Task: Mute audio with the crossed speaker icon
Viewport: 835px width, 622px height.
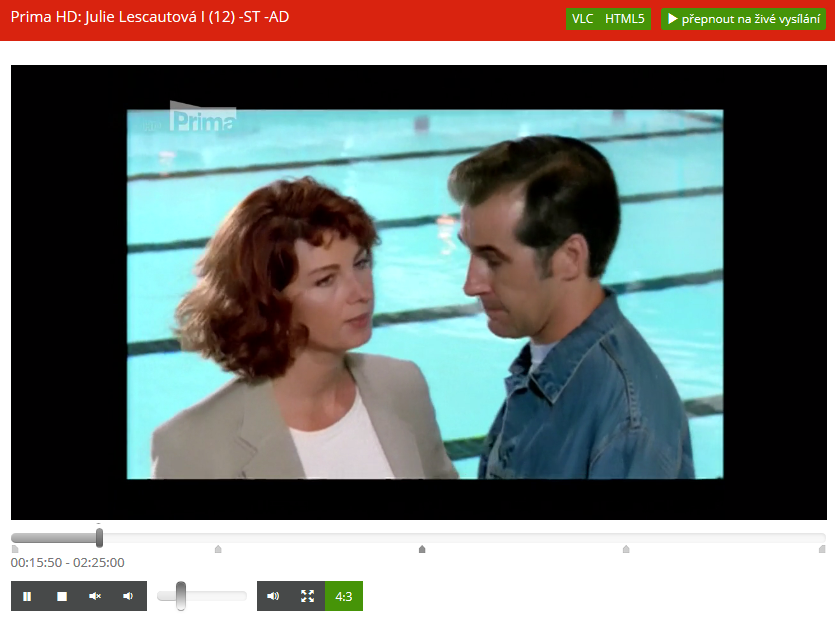Action: pyautogui.click(x=95, y=596)
